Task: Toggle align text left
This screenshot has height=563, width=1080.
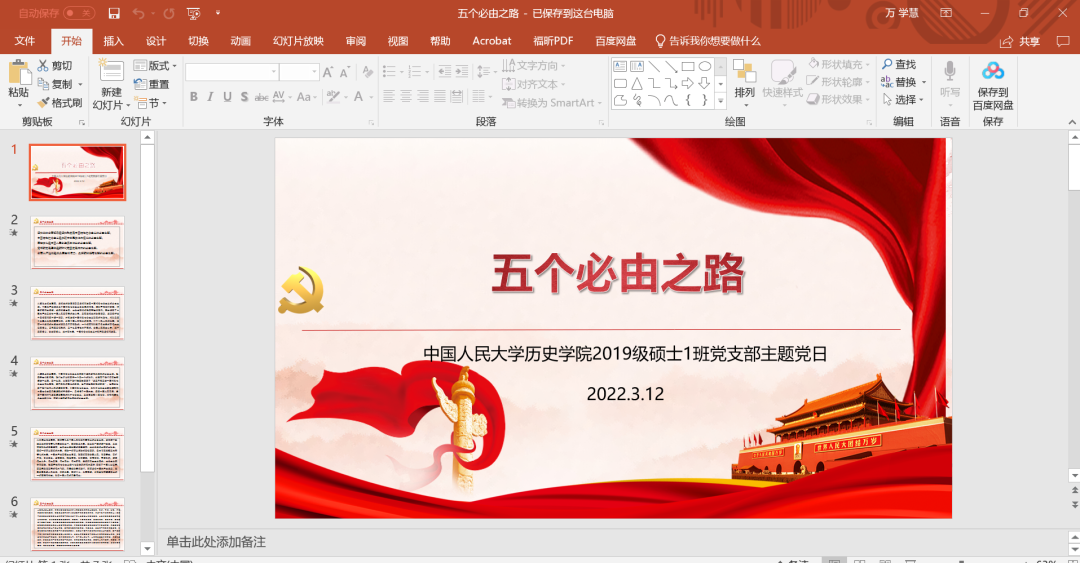Action: point(388,96)
